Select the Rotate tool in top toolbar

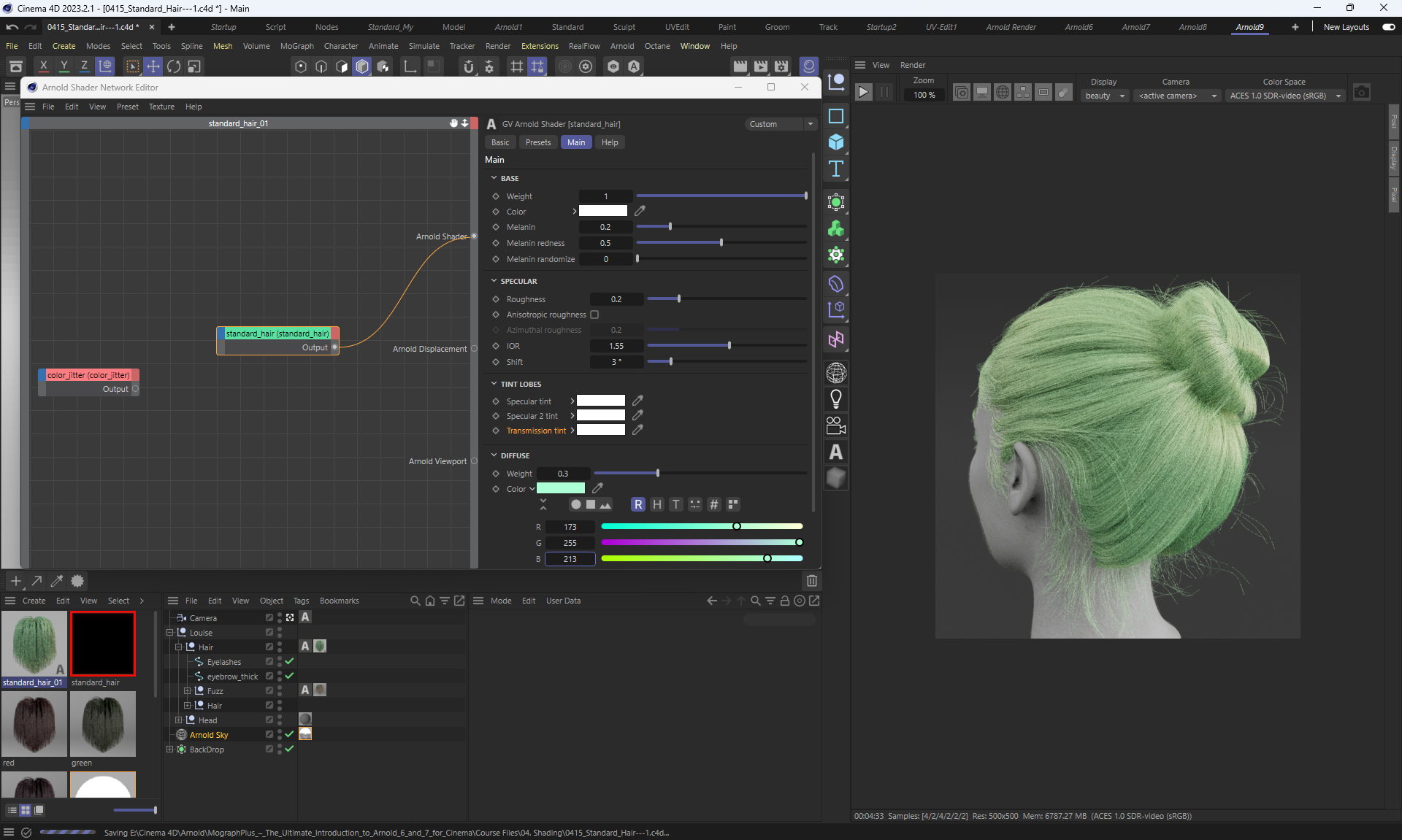(174, 66)
